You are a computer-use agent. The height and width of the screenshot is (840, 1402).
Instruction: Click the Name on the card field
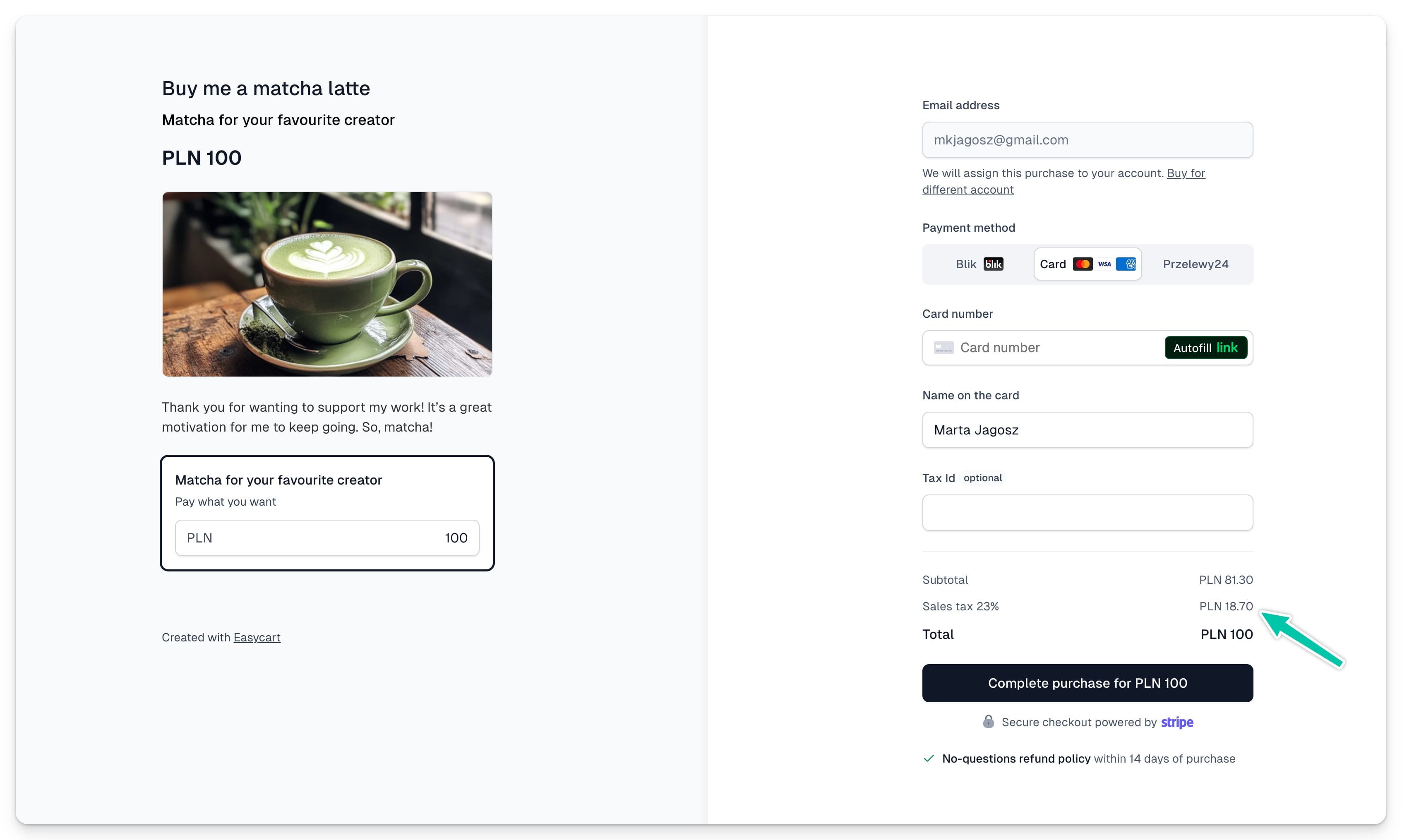click(x=1088, y=430)
